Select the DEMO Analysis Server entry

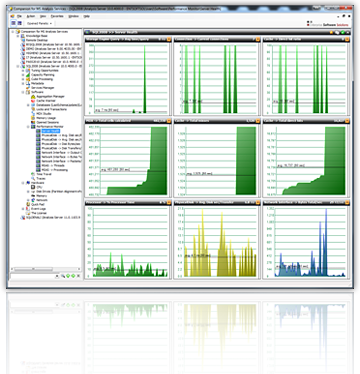[53, 49]
